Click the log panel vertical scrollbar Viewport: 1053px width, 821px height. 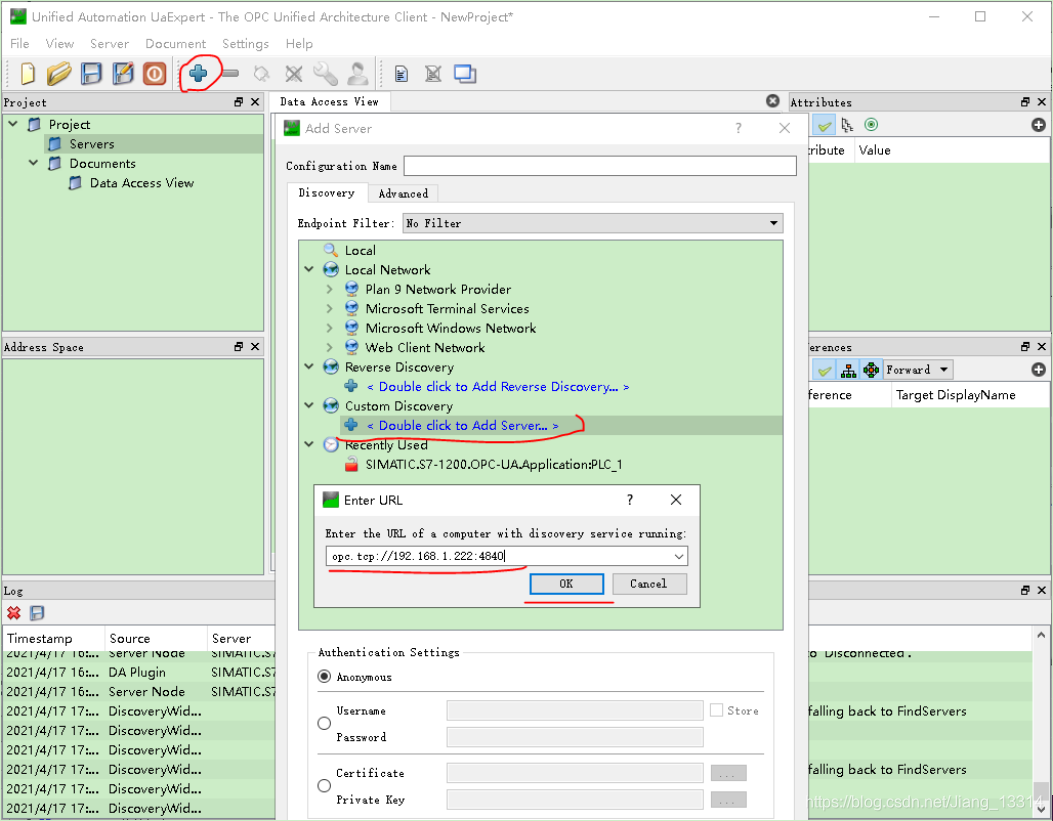click(1040, 722)
